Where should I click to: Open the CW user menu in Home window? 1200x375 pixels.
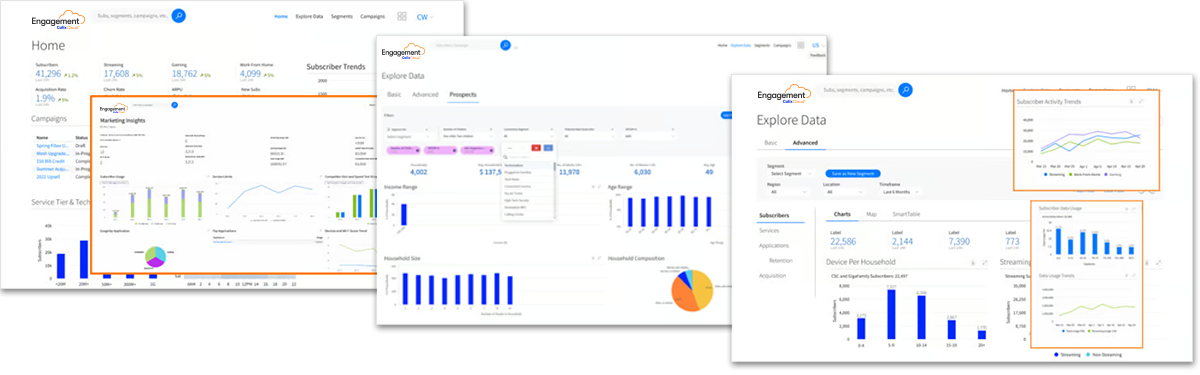[x=426, y=17]
